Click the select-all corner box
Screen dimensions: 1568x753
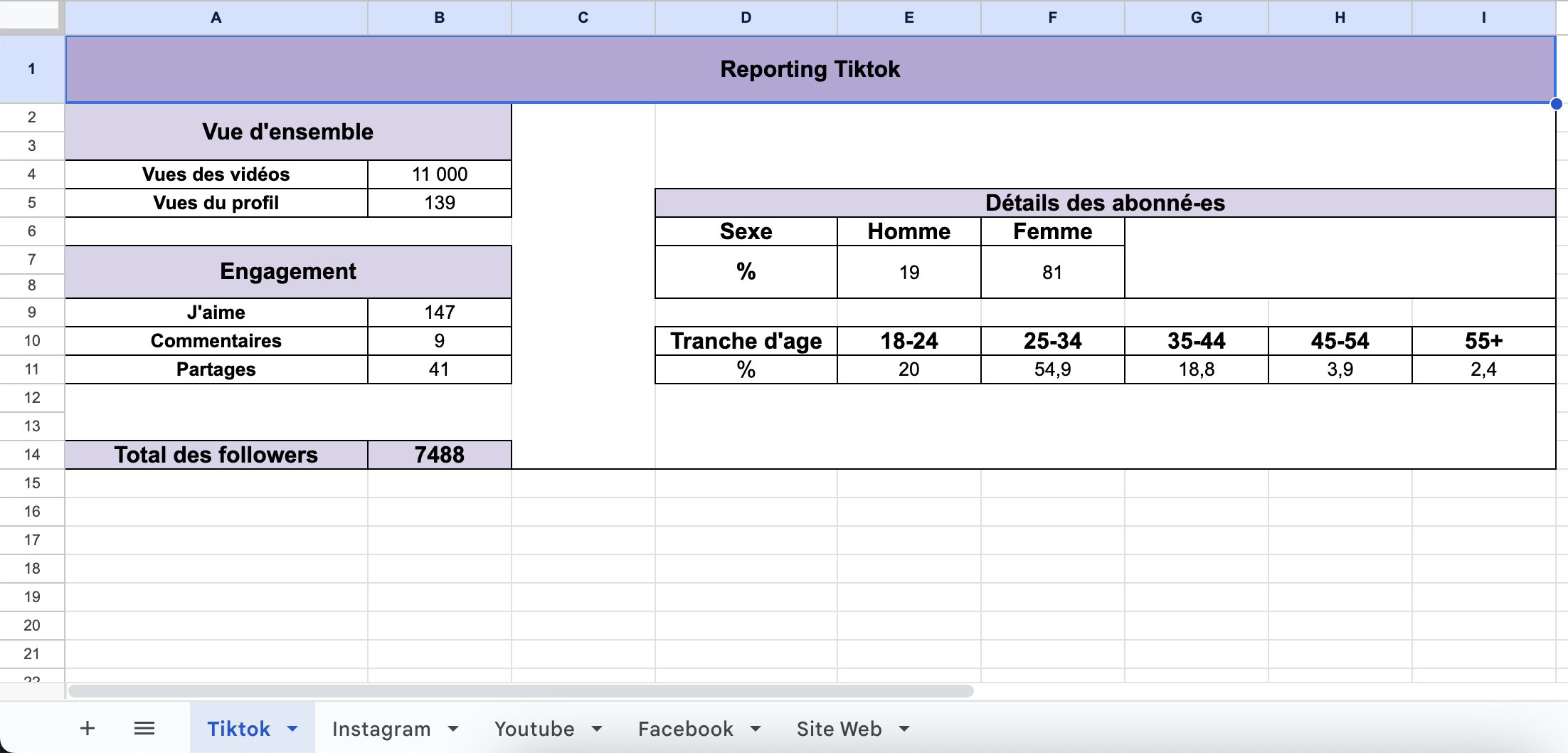pyautogui.click(x=29, y=16)
